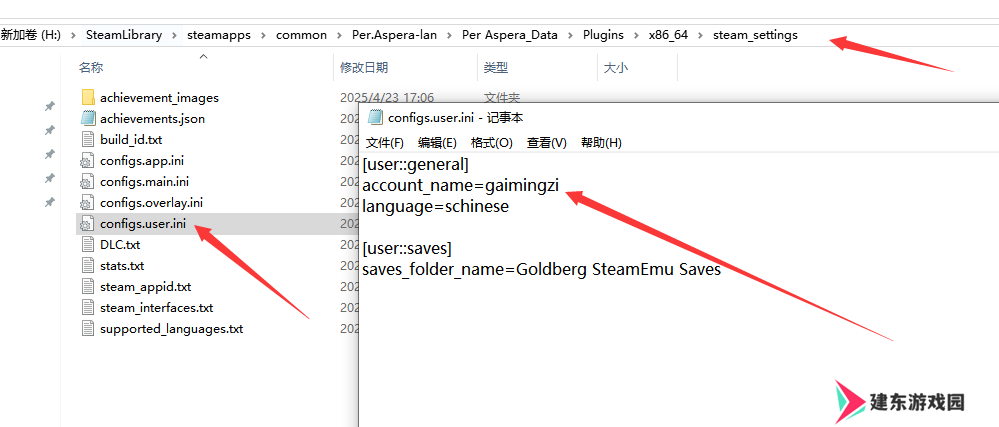This screenshot has height=427, width=999.
Task: Click the configs.overlay.ini file icon
Action: (x=88, y=203)
